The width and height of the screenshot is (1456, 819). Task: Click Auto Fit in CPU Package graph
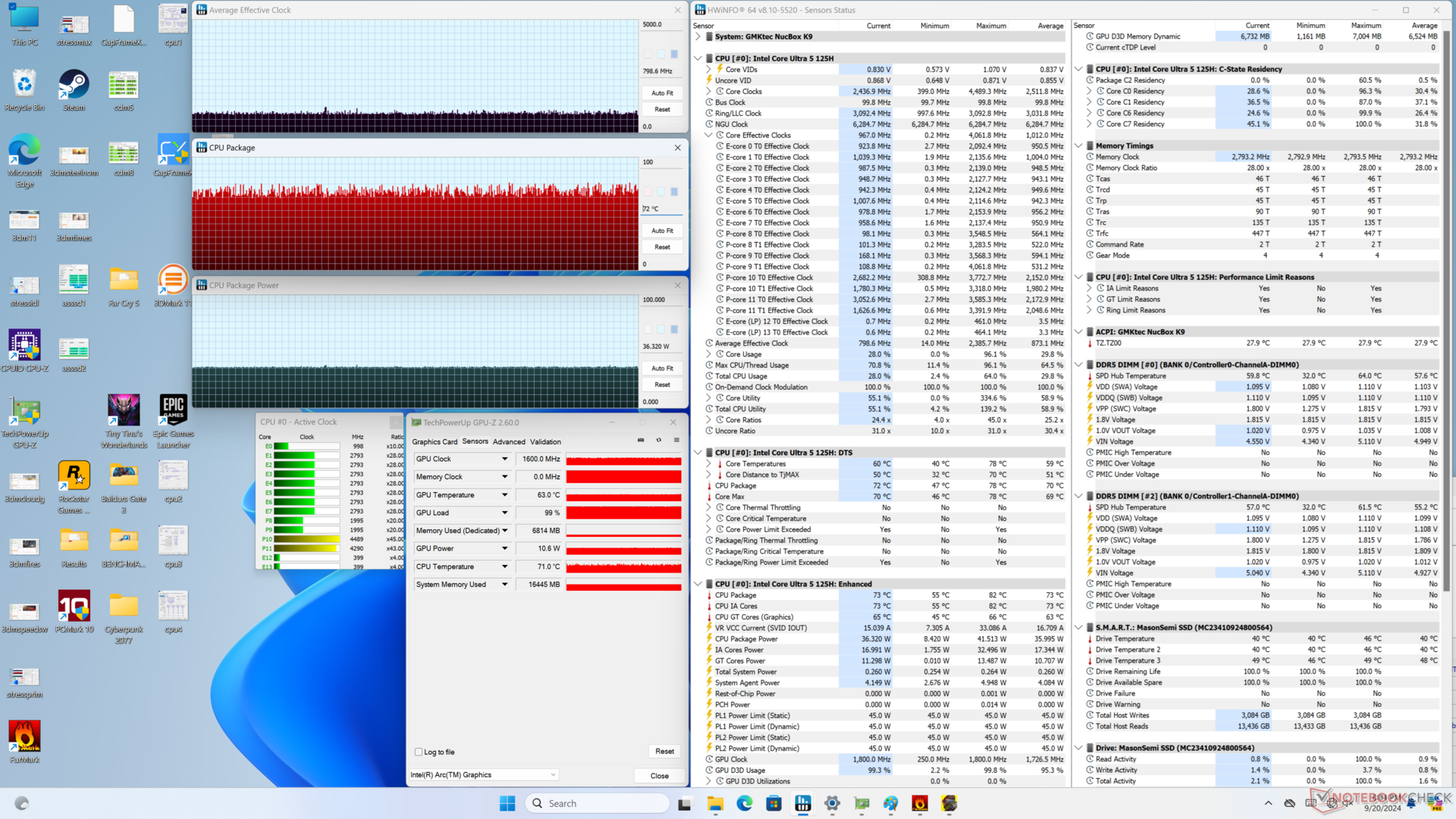(x=662, y=231)
